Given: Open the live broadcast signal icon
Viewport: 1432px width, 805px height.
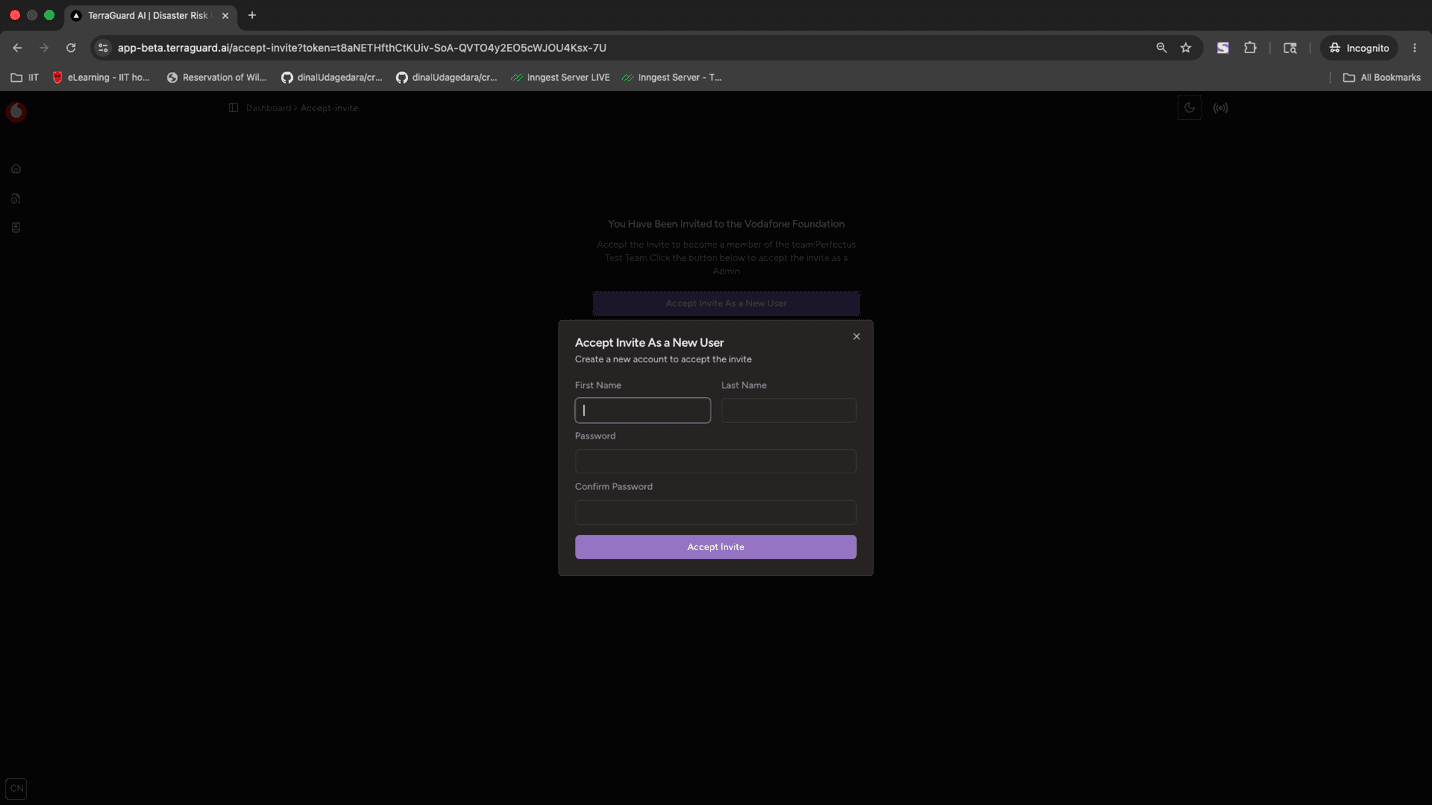Looking at the screenshot, I should [x=1220, y=108].
